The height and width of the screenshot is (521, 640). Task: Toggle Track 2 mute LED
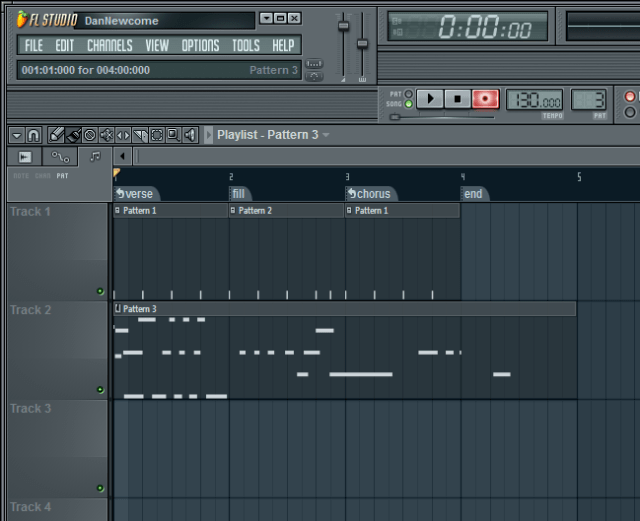point(100,390)
